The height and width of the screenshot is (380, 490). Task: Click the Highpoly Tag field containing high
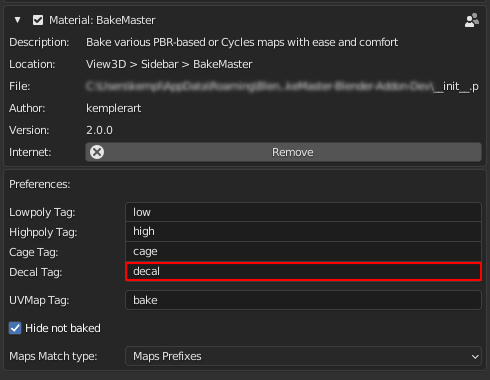tap(303, 232)
